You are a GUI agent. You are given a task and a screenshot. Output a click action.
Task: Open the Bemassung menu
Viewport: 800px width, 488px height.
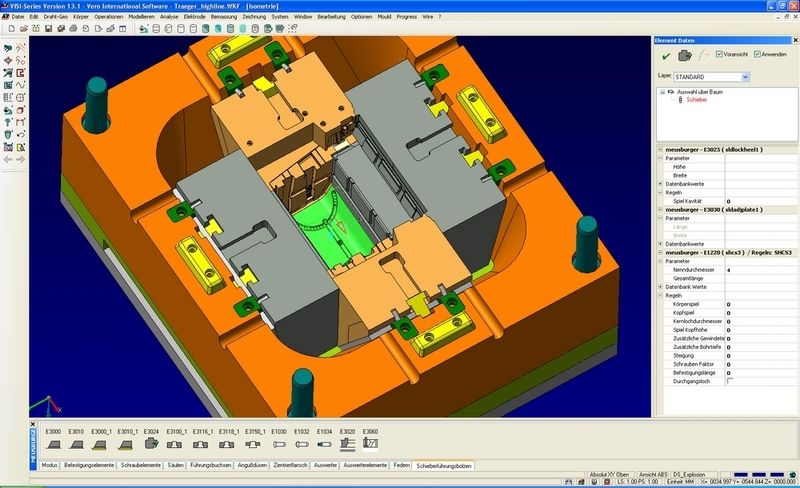(224, 17)
